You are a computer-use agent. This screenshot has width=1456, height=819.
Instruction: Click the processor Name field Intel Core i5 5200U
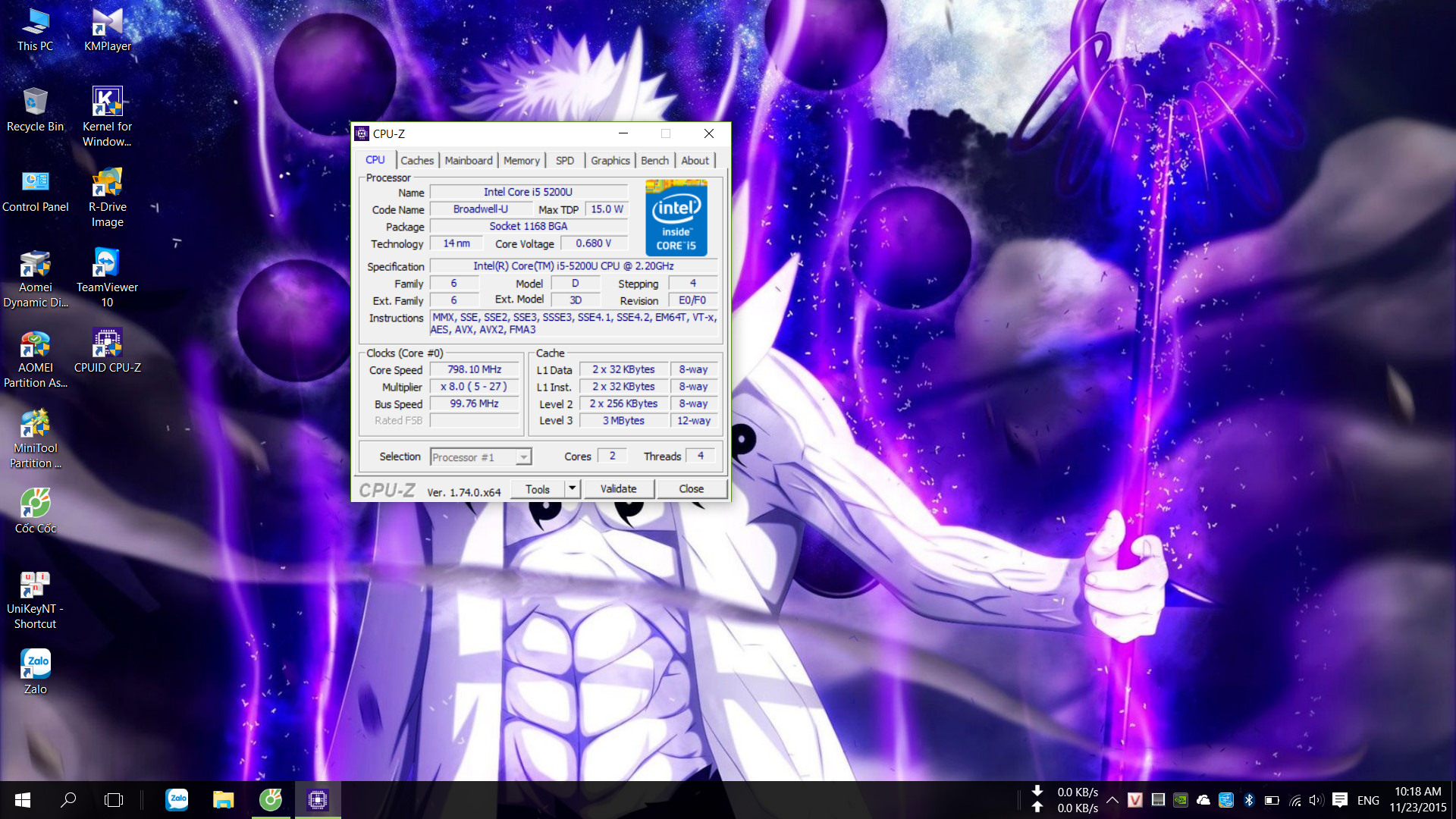pyautogui.click(x=529, y=193)
